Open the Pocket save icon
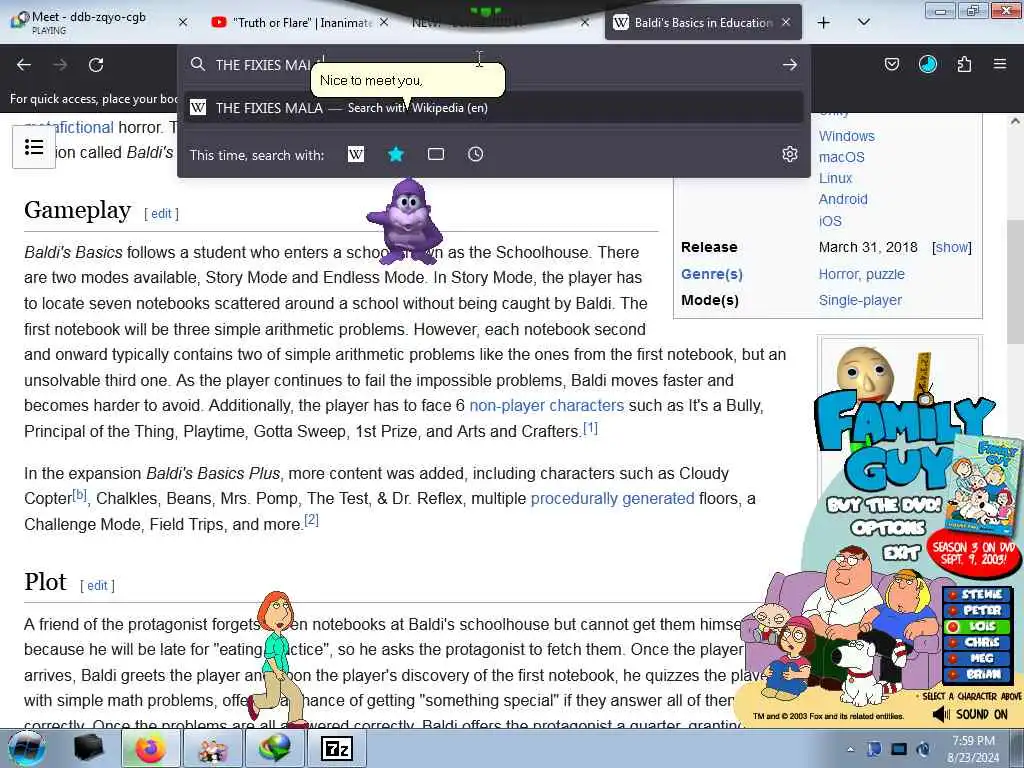The height and width of the screenshot is (768, 1024). click(x=891, y=64)
